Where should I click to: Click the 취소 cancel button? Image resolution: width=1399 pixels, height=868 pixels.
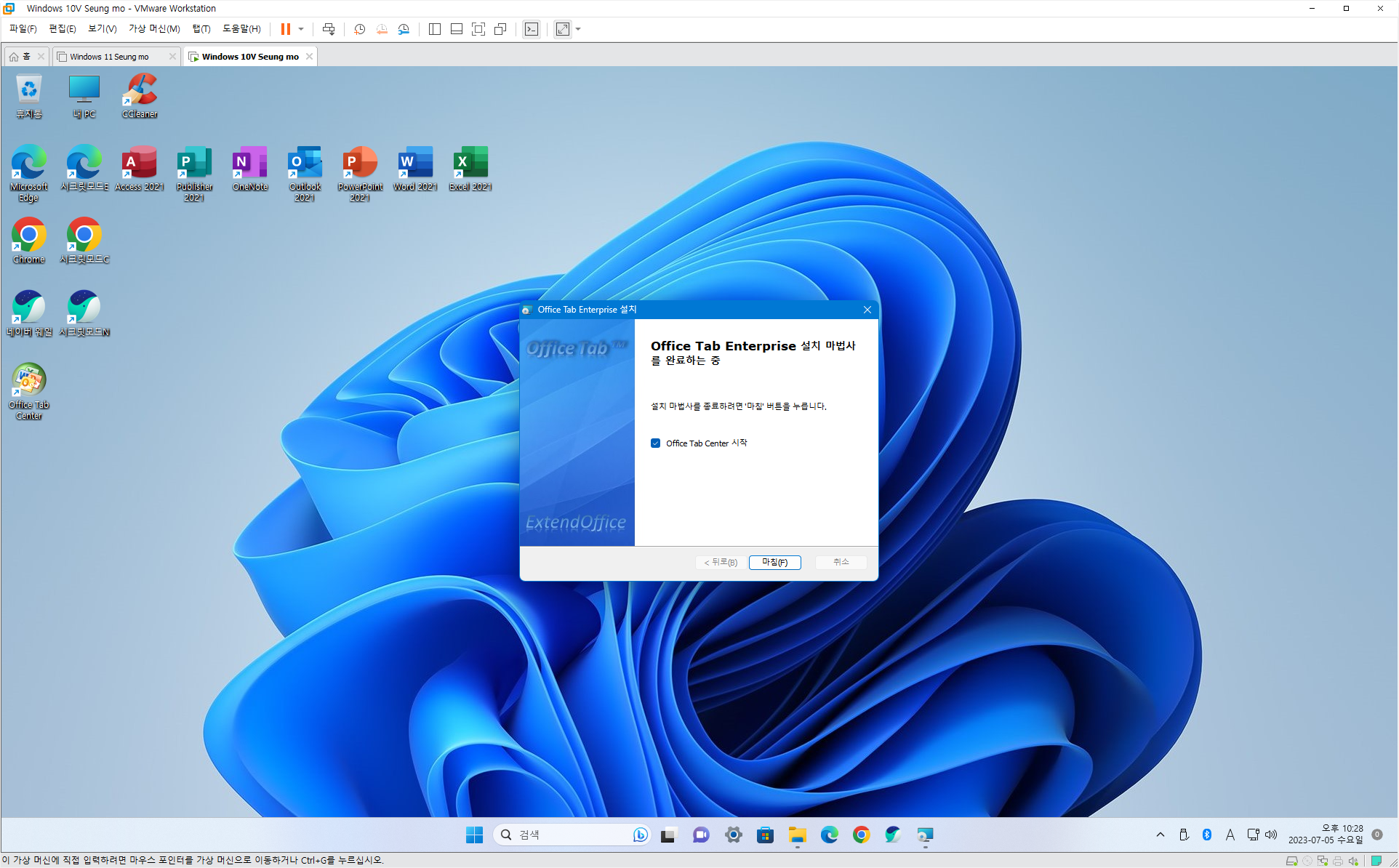point(841,562)
